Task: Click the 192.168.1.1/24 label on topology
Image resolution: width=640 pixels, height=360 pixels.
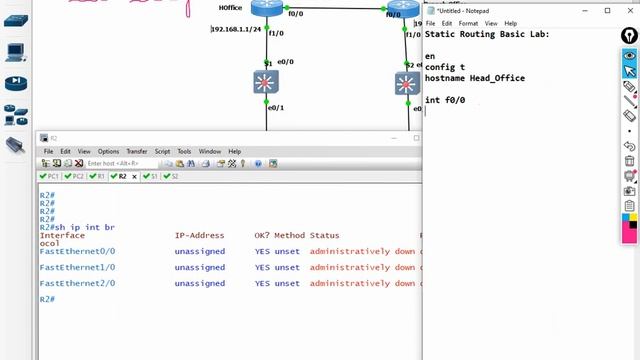Action: (236, 29)
